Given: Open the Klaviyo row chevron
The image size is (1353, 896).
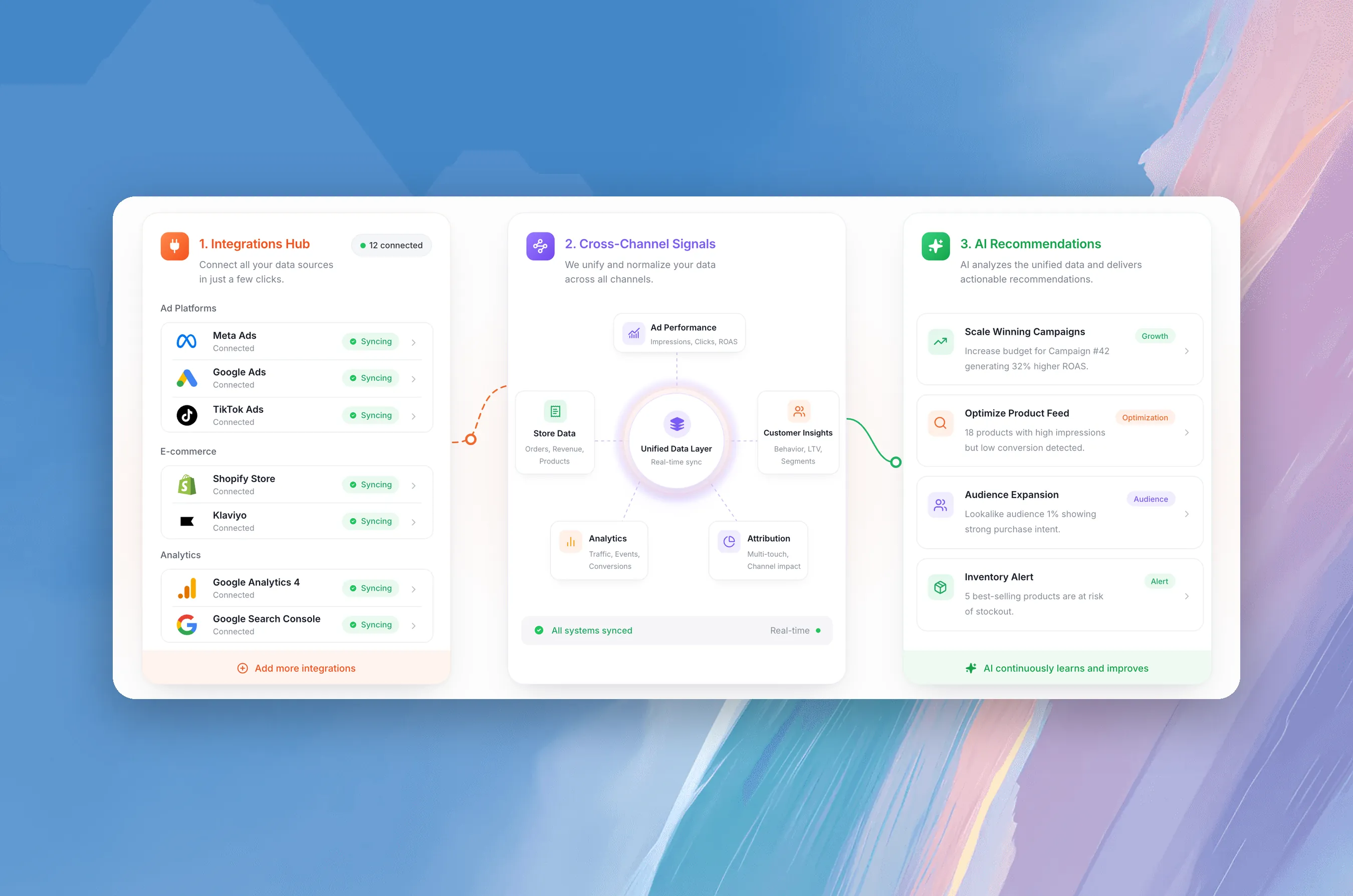Looking at the screenshot, I should click(x=413, y=522).
